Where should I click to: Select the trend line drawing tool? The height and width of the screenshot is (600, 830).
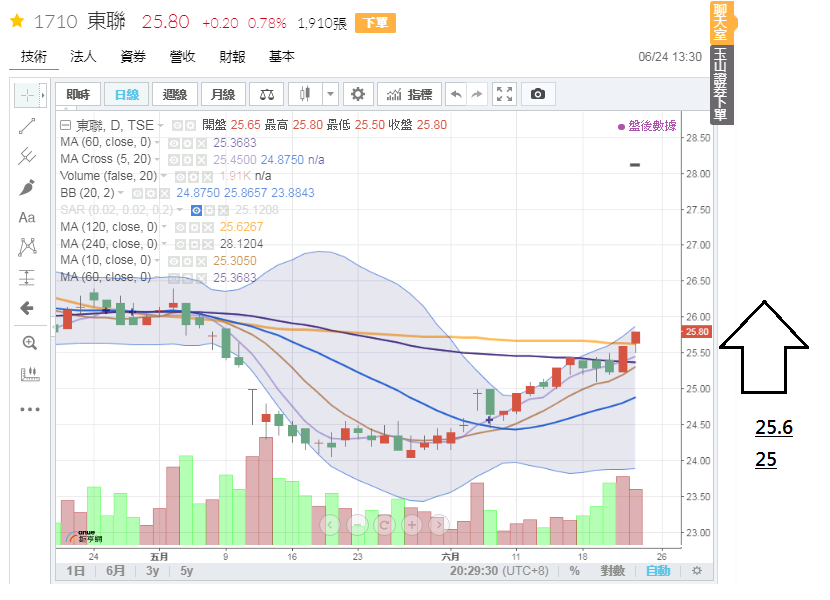pos(27,125)
